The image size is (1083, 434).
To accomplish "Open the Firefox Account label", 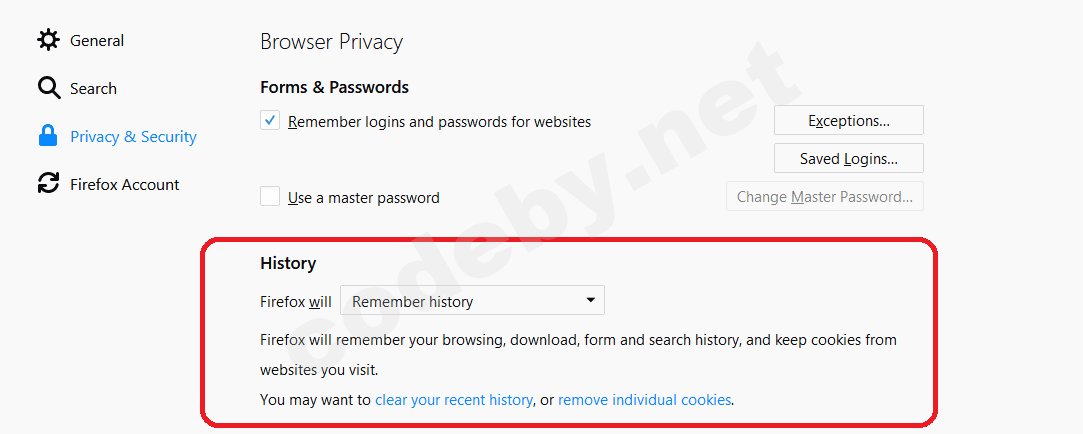I will (x=124, y=185).
